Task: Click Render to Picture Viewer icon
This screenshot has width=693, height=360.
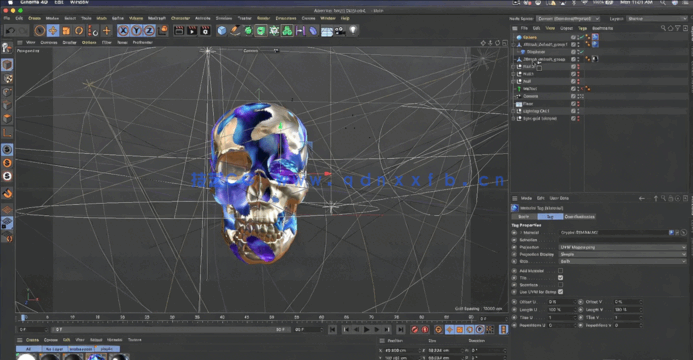Action: (x=192, y=30)
